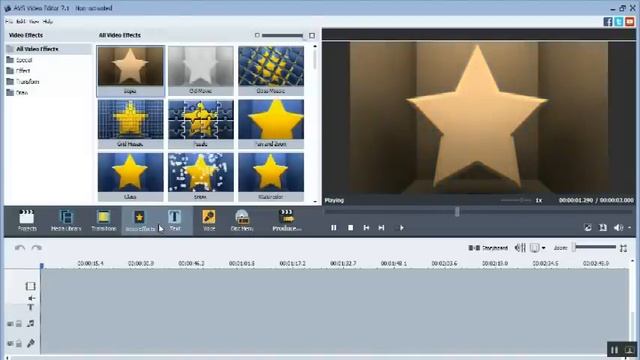Open the Media Library
The width and height of the screenshot is (640, 360).
click(x=66, y=220)
